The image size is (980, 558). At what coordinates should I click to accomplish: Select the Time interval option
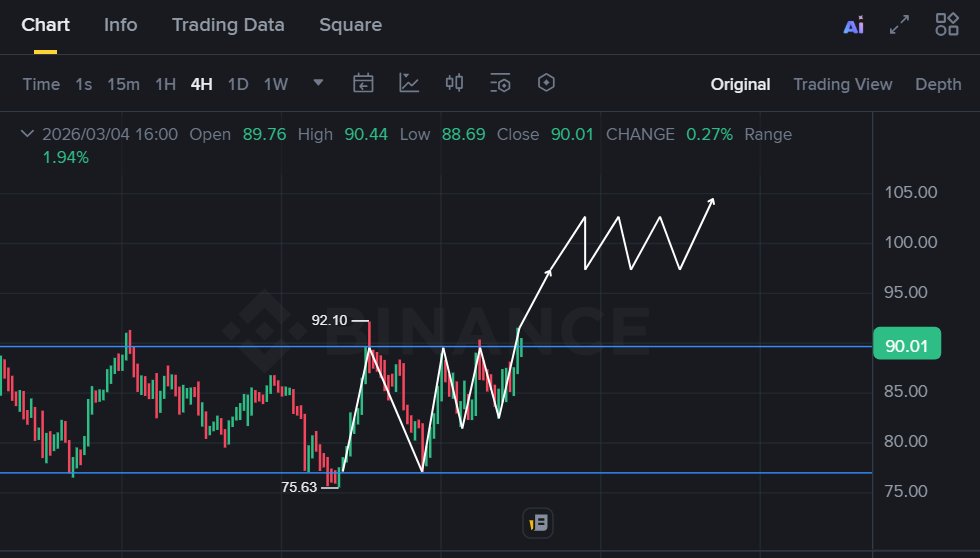[41, 84]
